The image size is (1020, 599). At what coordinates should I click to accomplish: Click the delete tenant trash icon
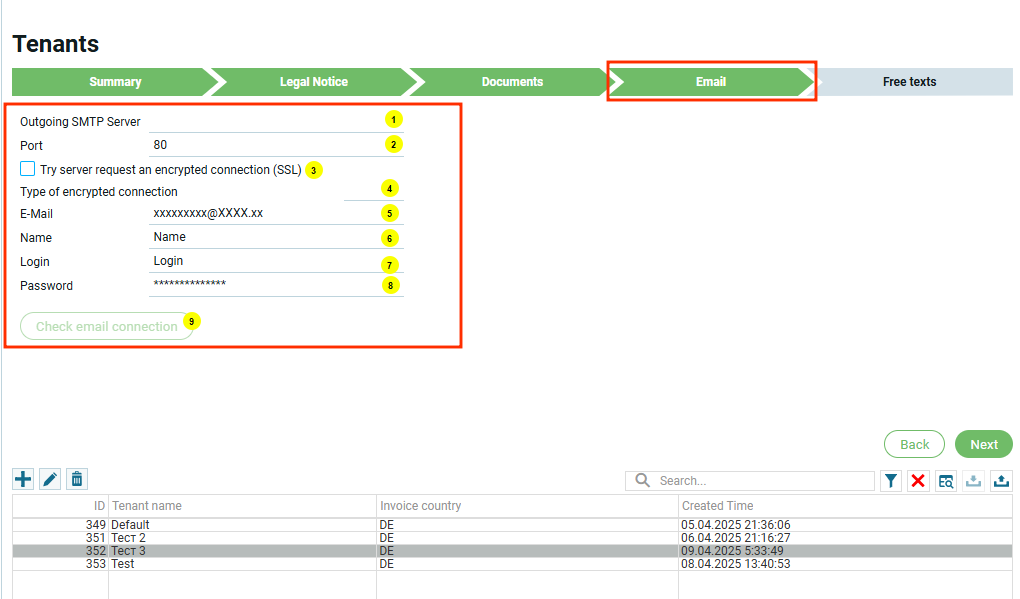coord(77,479)
